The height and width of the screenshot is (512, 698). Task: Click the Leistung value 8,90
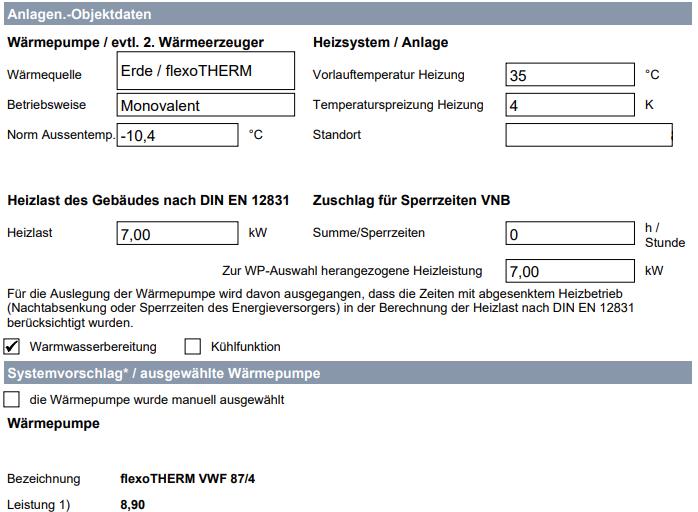(132, 505)
